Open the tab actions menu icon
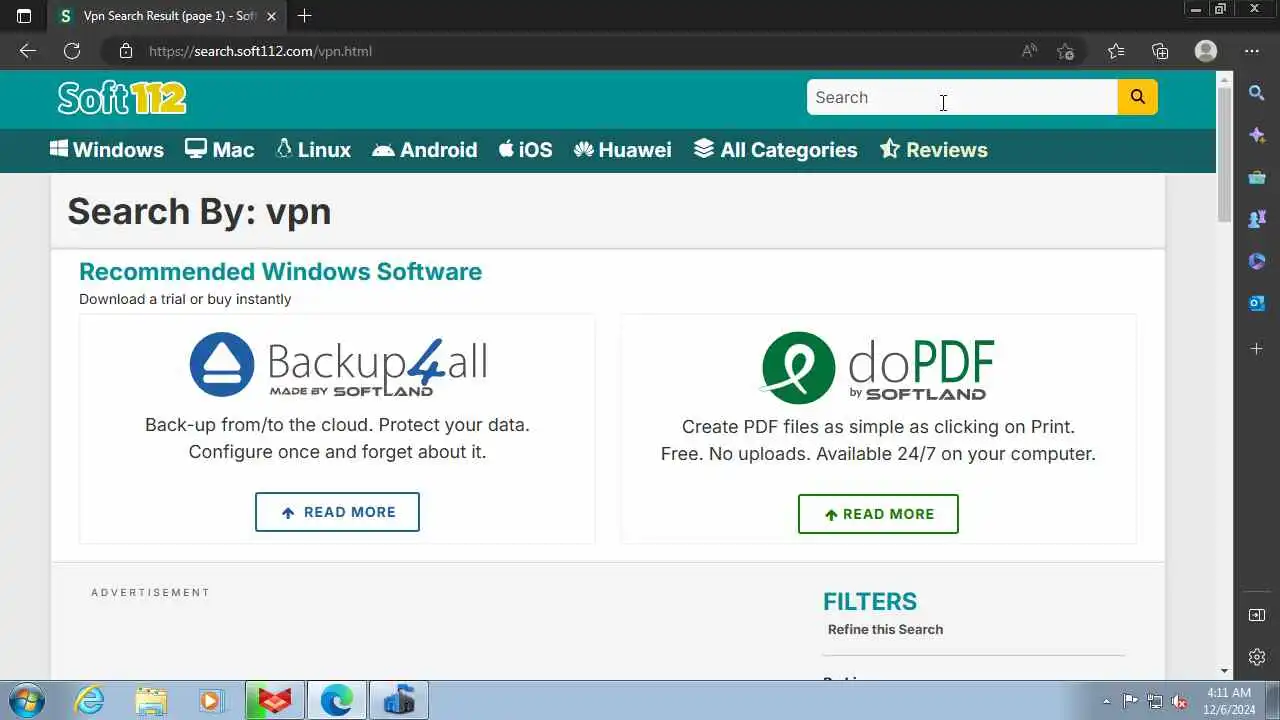Image resolution: width=1280 pixels, height=720 pixels. click(x=24, y=16)
